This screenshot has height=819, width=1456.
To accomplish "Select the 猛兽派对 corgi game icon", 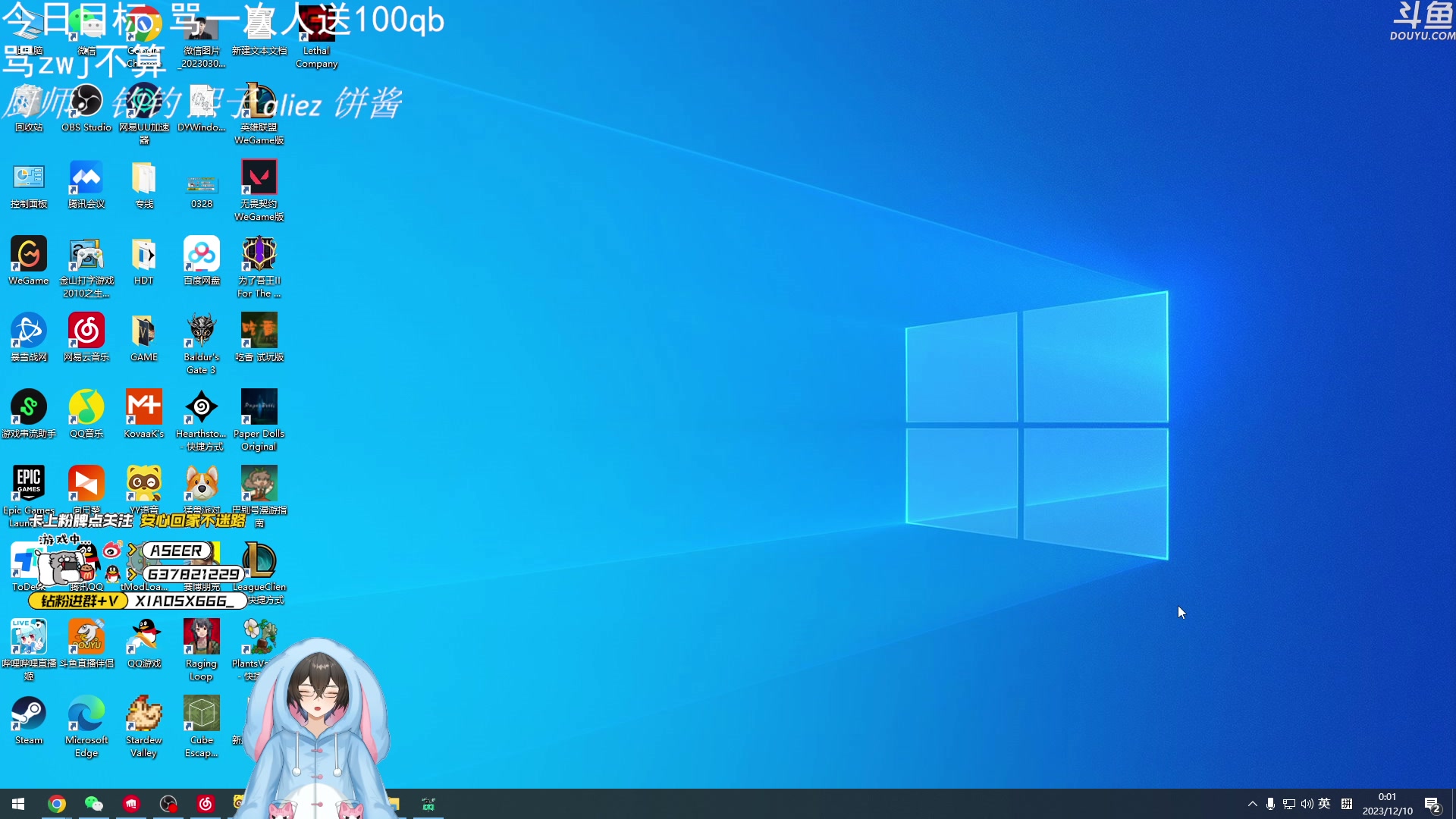I will pyautogui.click(x=202, y=491).
